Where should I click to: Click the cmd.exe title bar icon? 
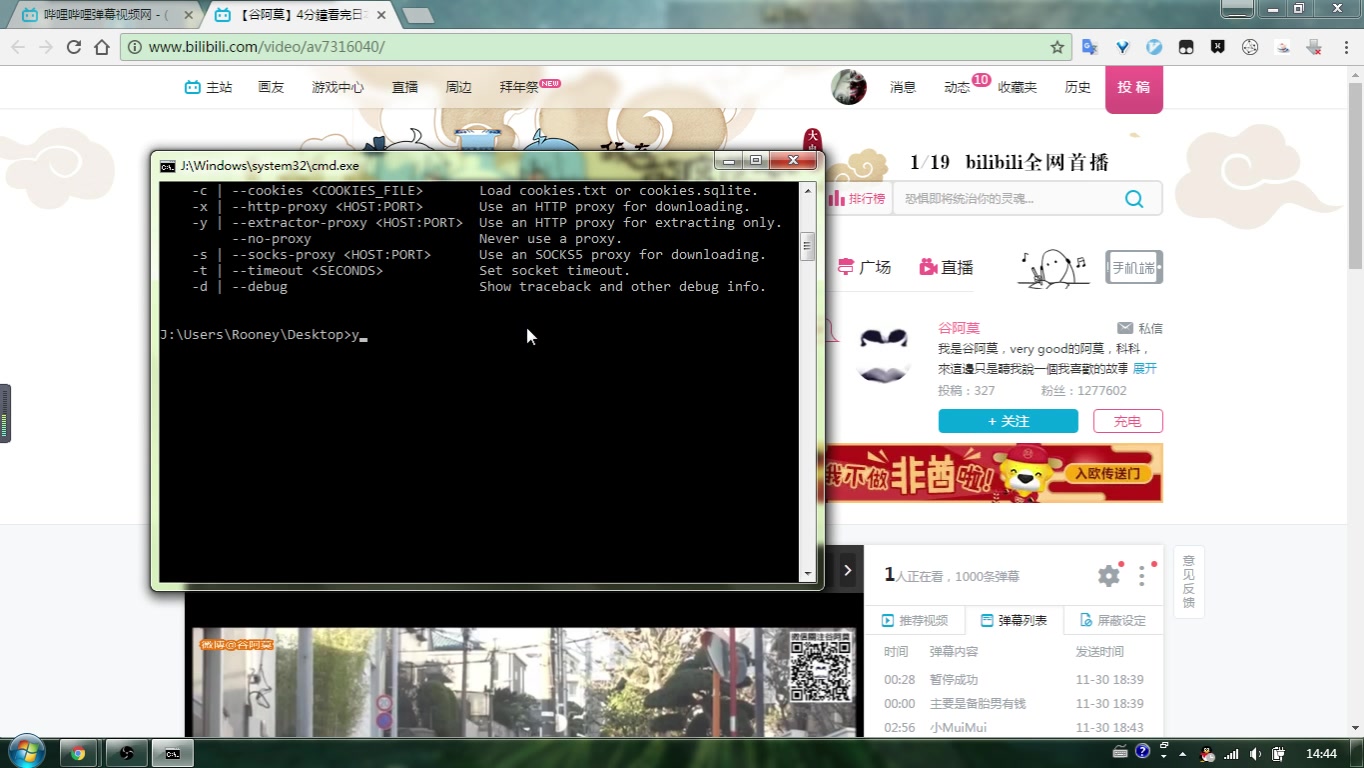click(x=168, y=166)
